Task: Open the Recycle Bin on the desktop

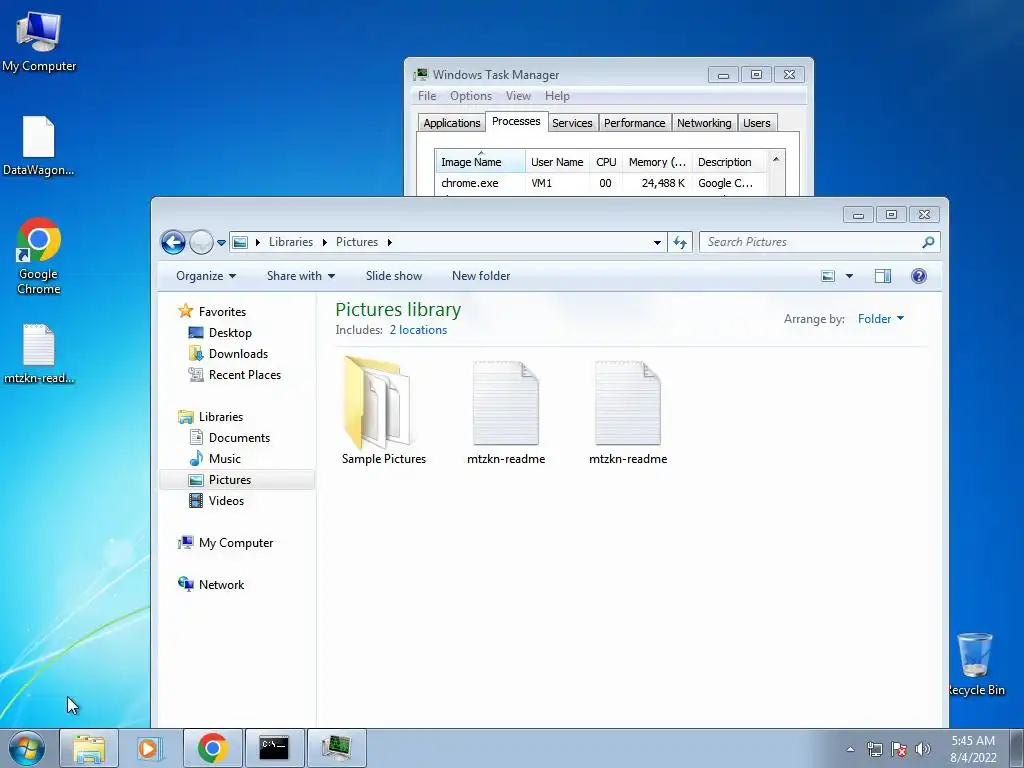Action: (x=976, y=664)
